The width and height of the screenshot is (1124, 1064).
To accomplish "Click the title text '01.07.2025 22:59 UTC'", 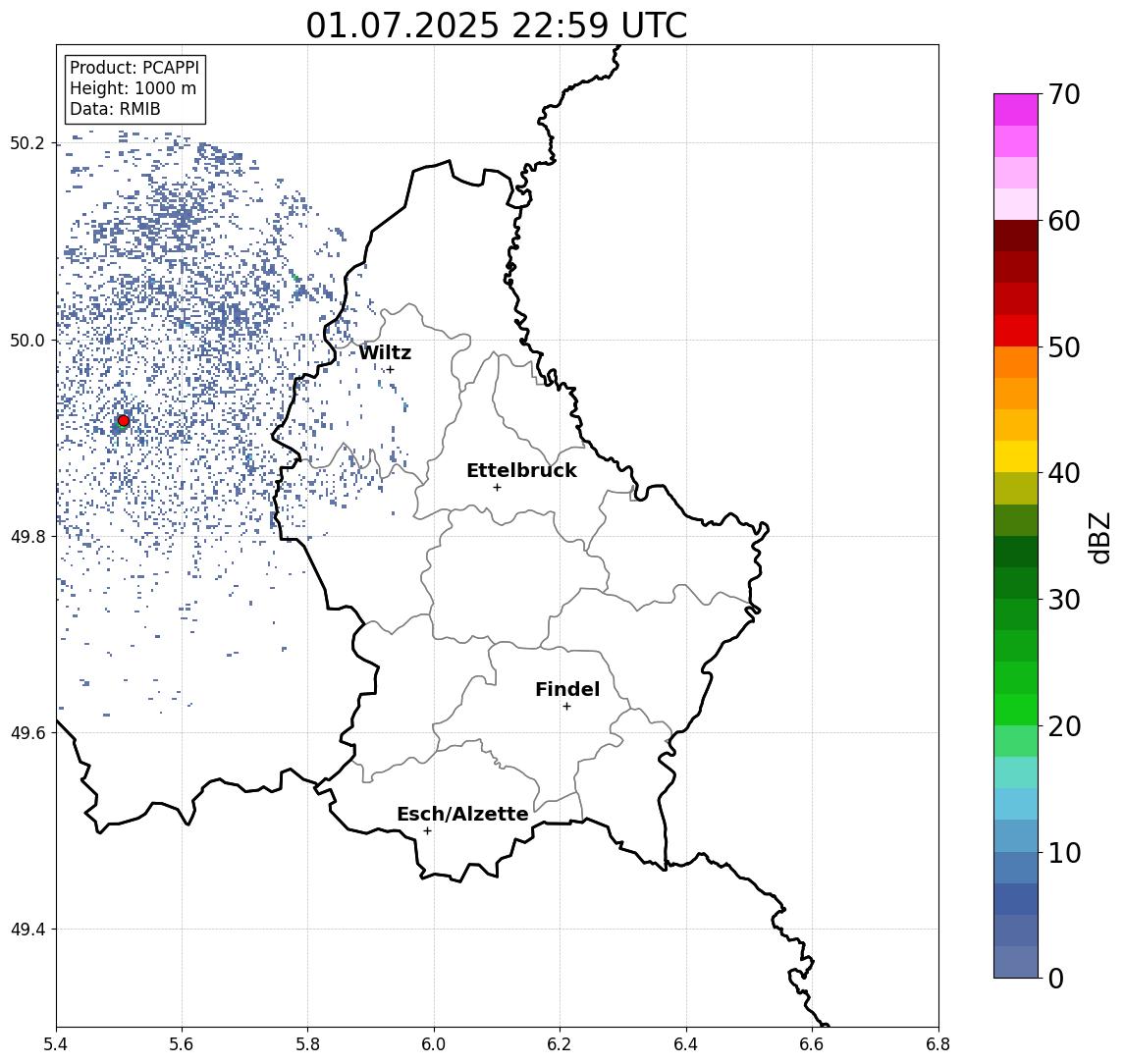I will click(x=497, y=26).
